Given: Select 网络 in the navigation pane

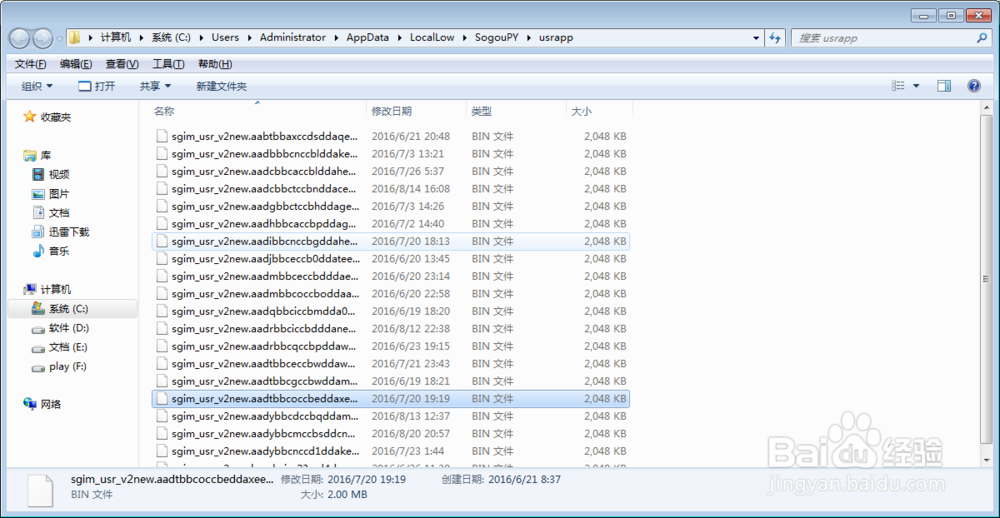Looking at the screenshot, I should 42,404.
